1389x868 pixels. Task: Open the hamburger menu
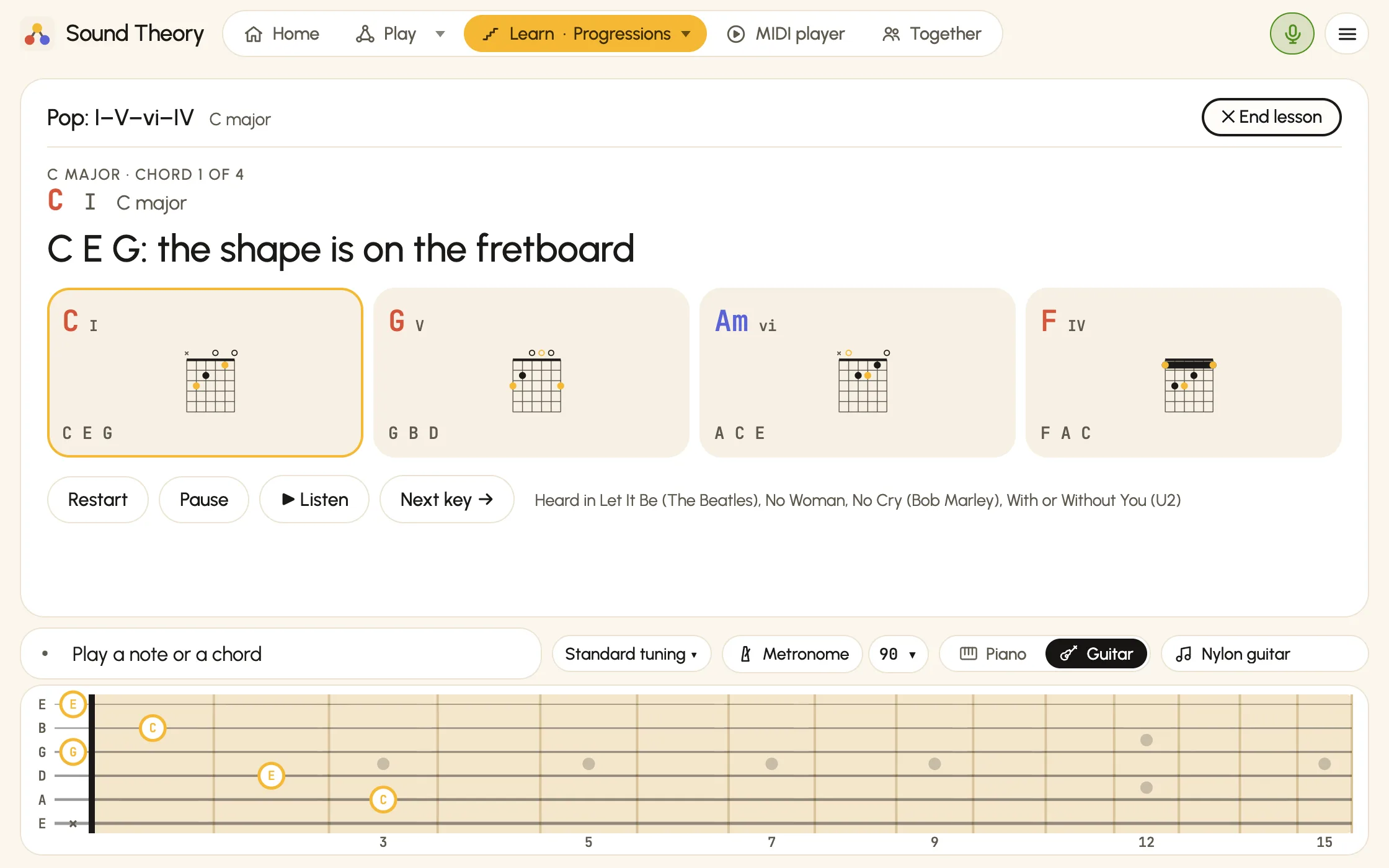click(1347, 34)
